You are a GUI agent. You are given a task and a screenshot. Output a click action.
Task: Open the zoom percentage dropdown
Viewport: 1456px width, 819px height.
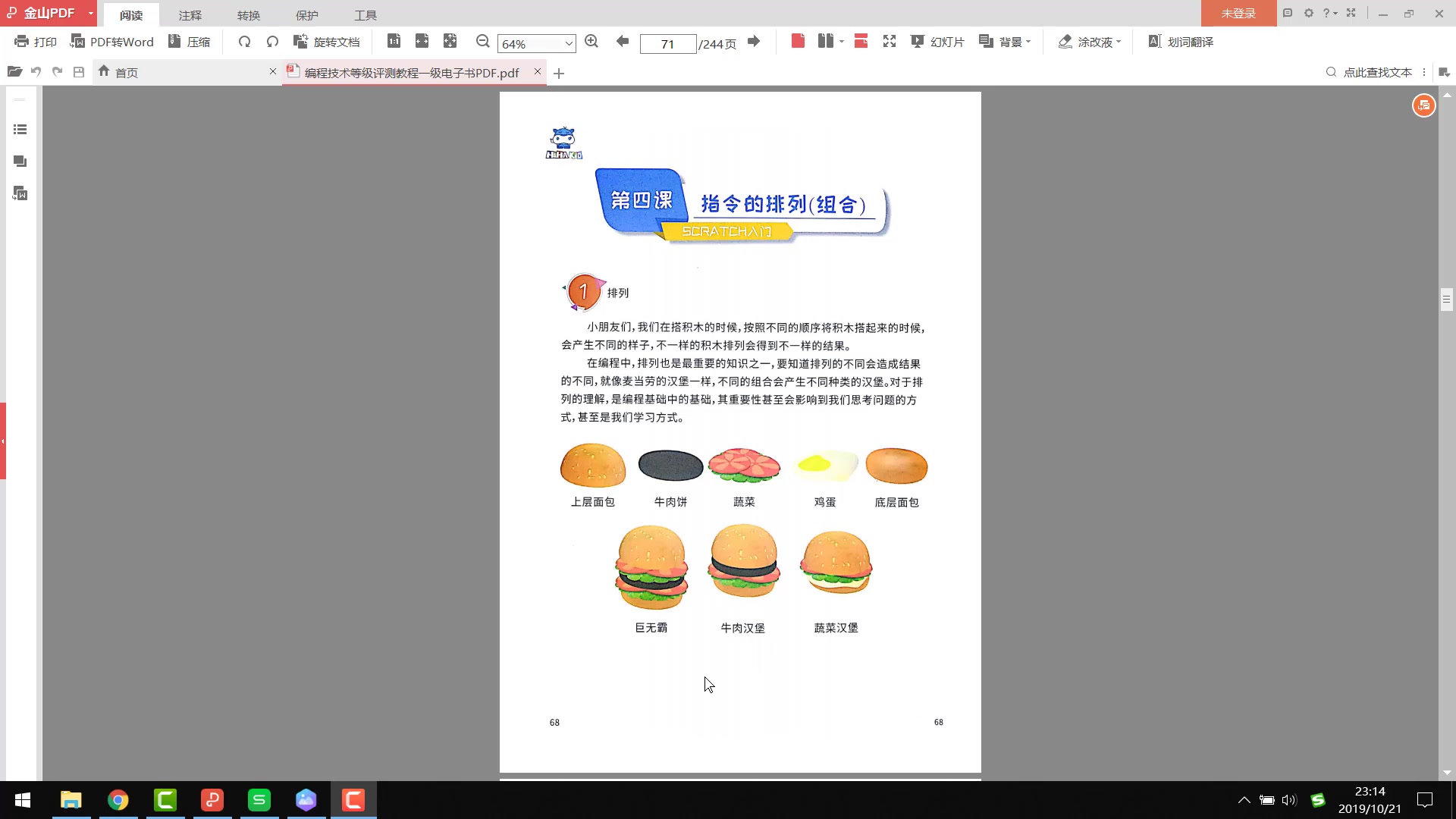pos(568,43)
